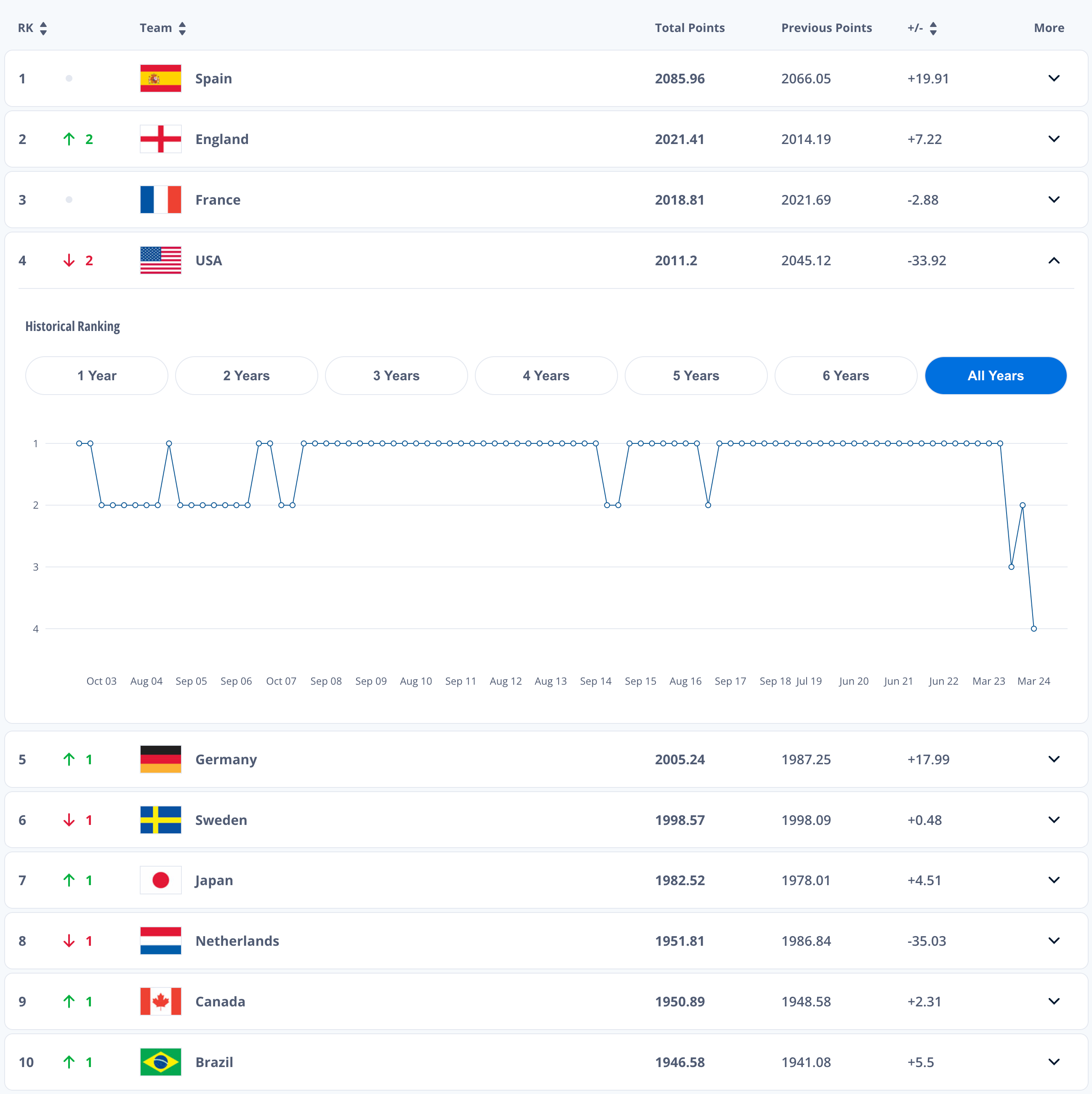
Task: Click Netherlands' red down arrow indicator
Action: [x=69, y=941]
